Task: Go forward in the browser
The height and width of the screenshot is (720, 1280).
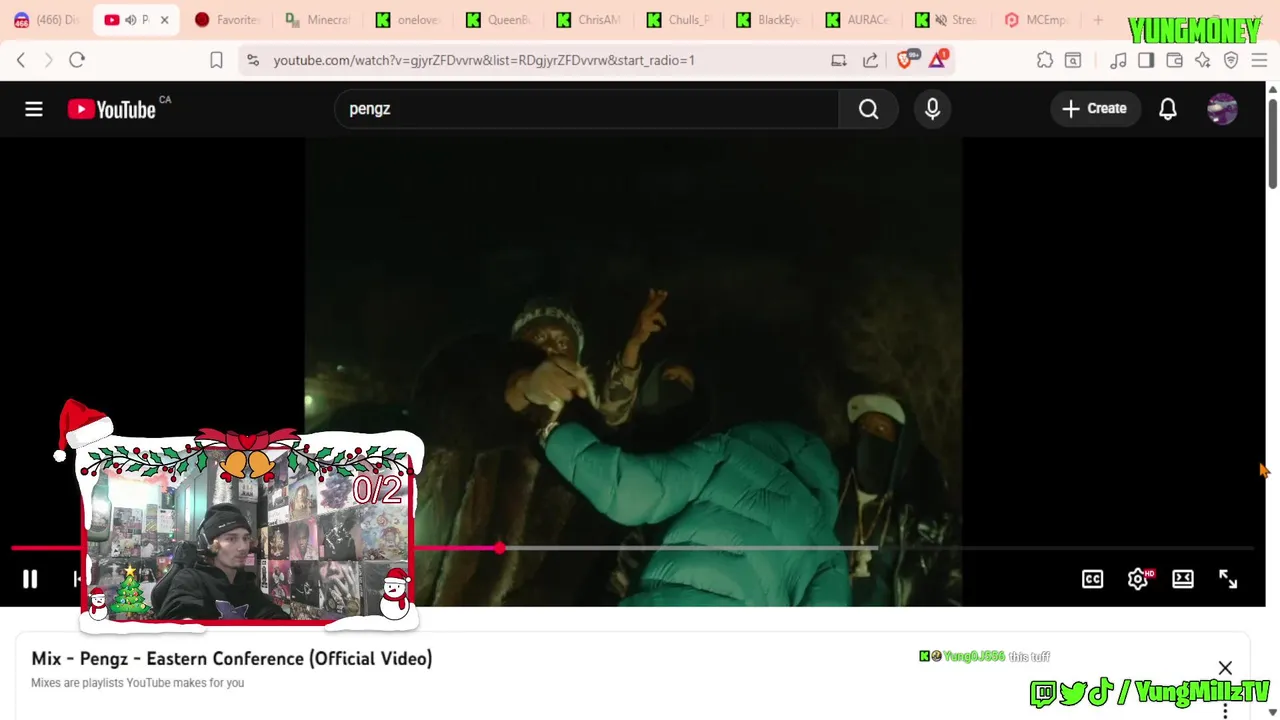Action: click(x=48, y=60)
